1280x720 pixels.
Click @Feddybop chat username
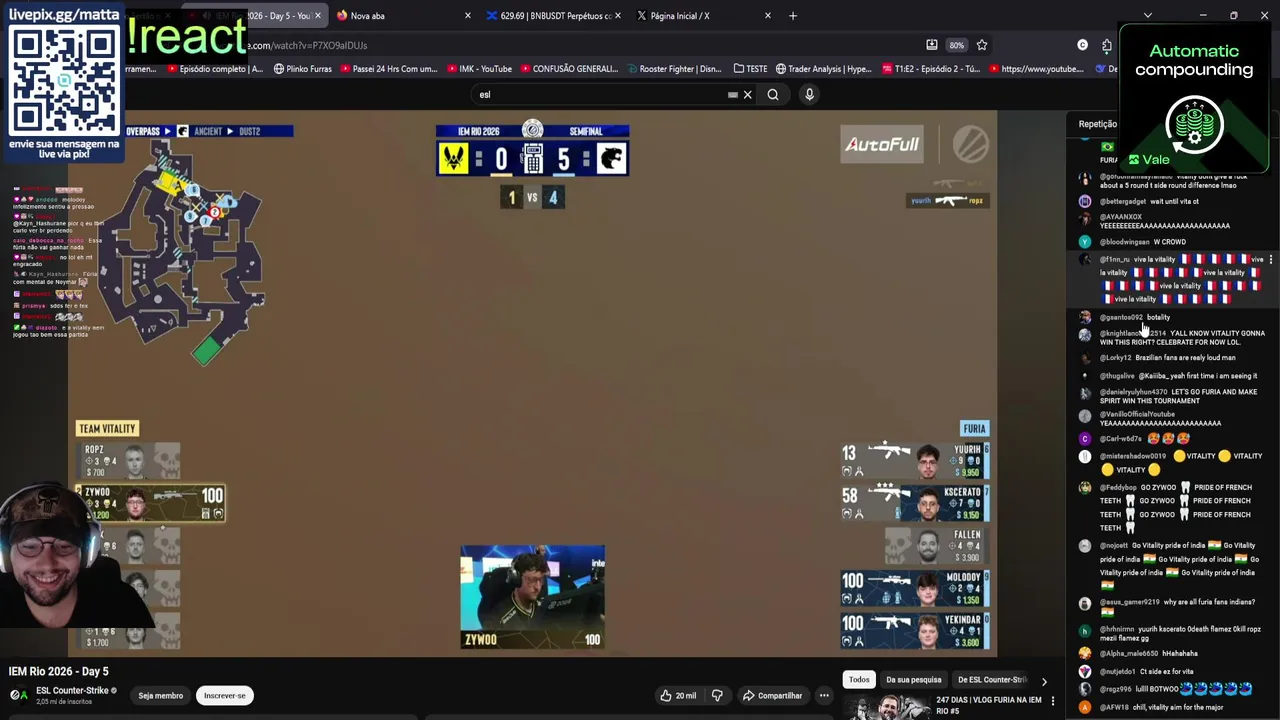pyautogui.click(x=1118, y=488)
